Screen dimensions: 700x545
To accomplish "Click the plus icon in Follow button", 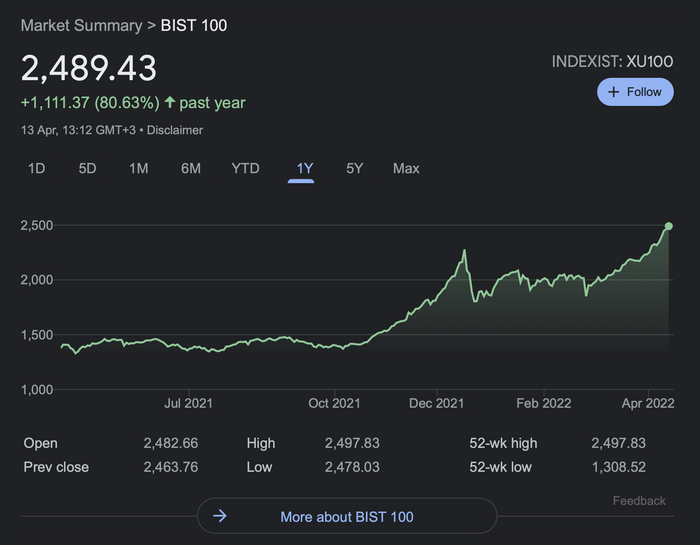I will pos(615,92).
